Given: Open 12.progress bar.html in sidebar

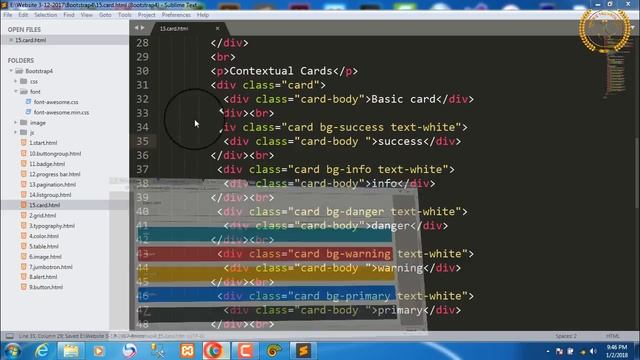Looking at the screenshot, I should pos(55,174).
